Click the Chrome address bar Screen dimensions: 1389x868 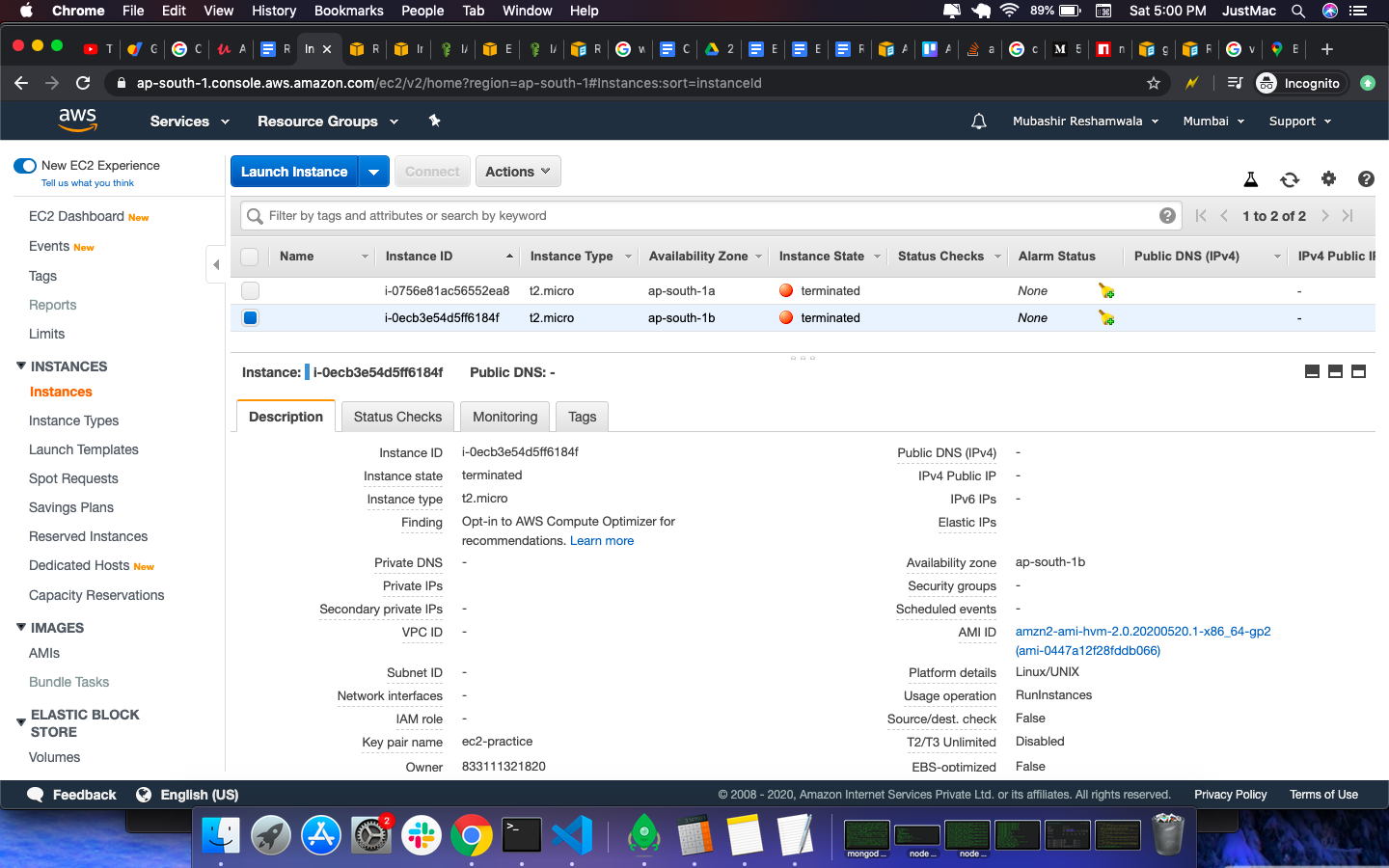[637, 83]
